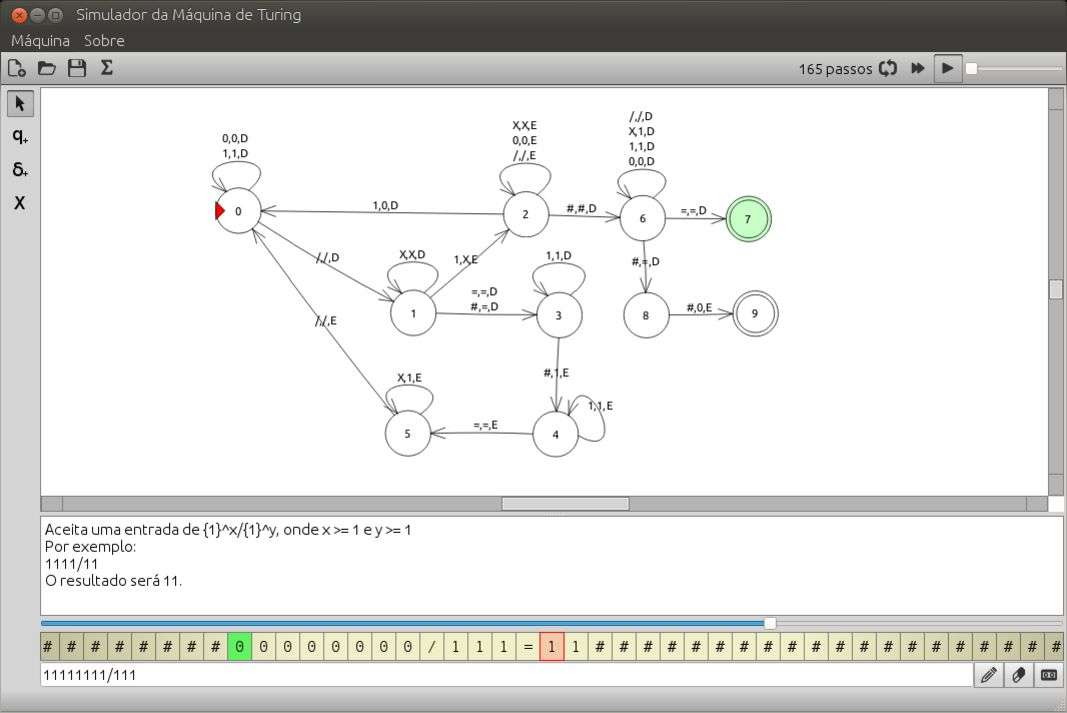Create a new machine file

[16, 68]
